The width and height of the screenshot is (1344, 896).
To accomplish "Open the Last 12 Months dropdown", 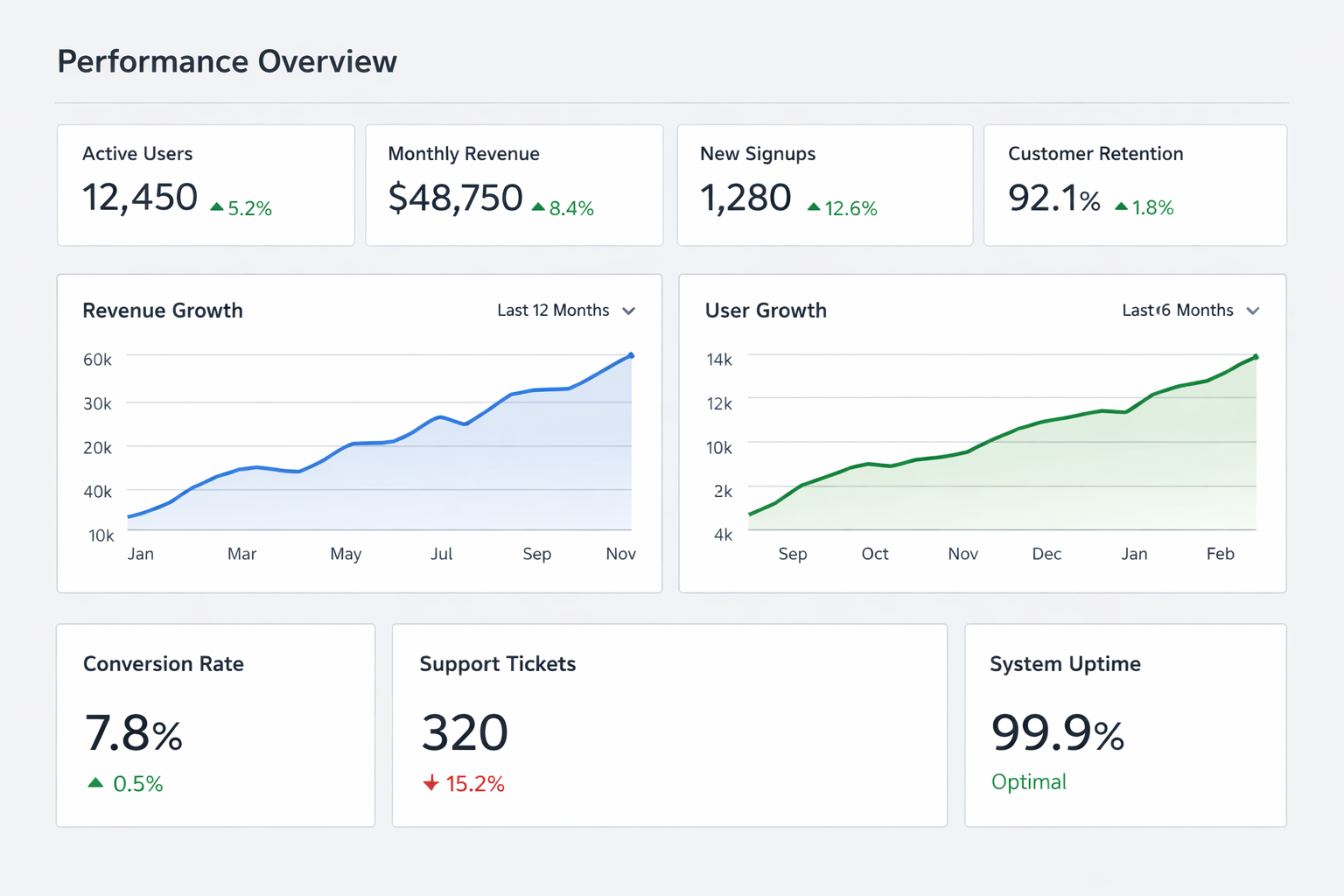I will pos(553,311).
